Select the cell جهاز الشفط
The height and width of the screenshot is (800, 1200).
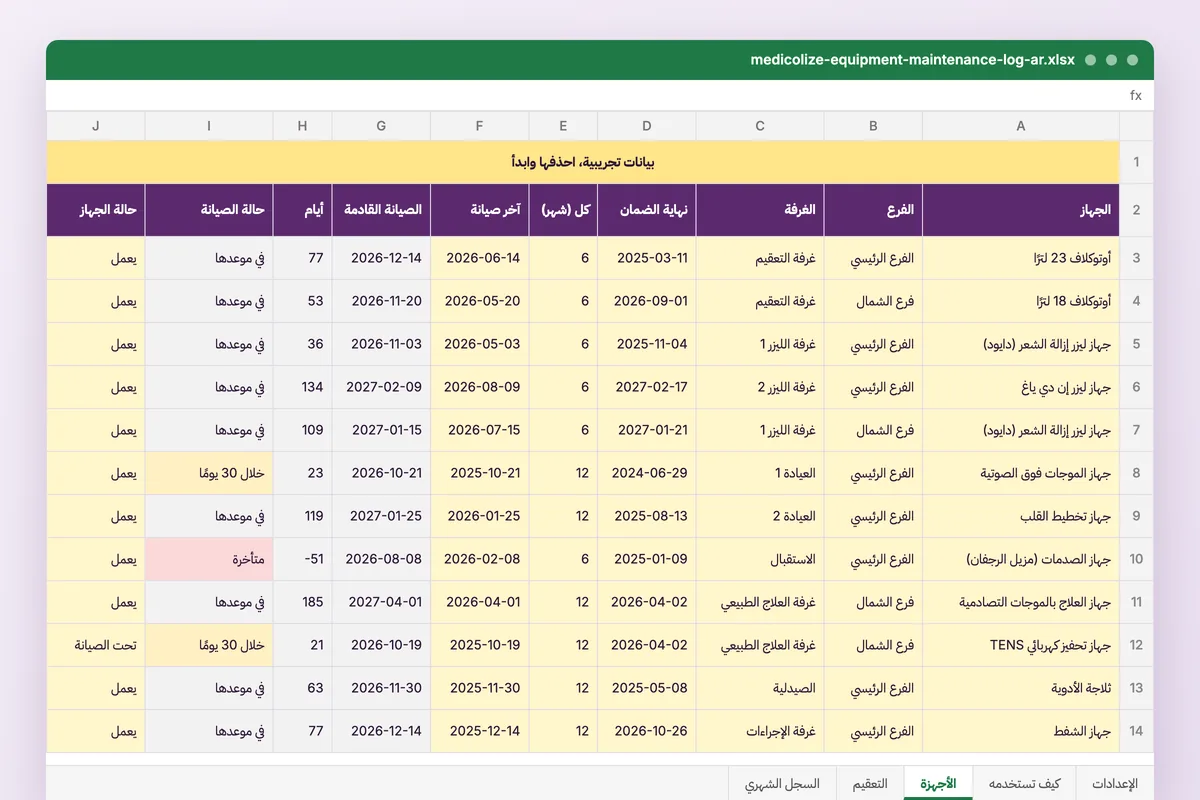(1021, 731)
